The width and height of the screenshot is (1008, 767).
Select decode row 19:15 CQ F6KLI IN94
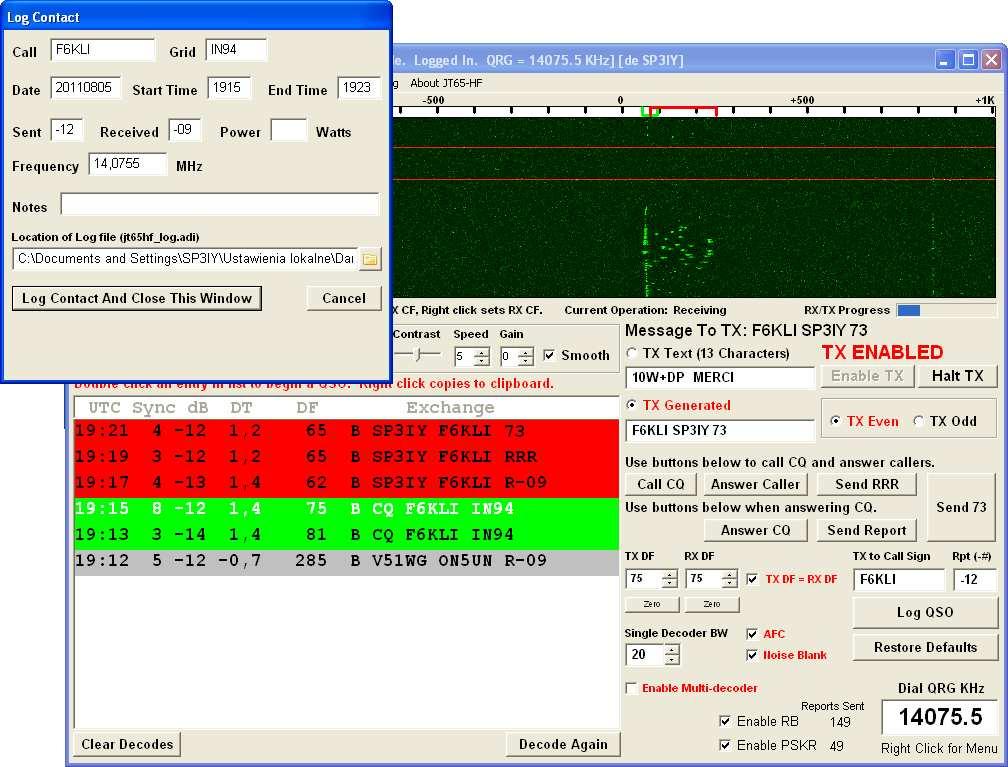(346, 509)
